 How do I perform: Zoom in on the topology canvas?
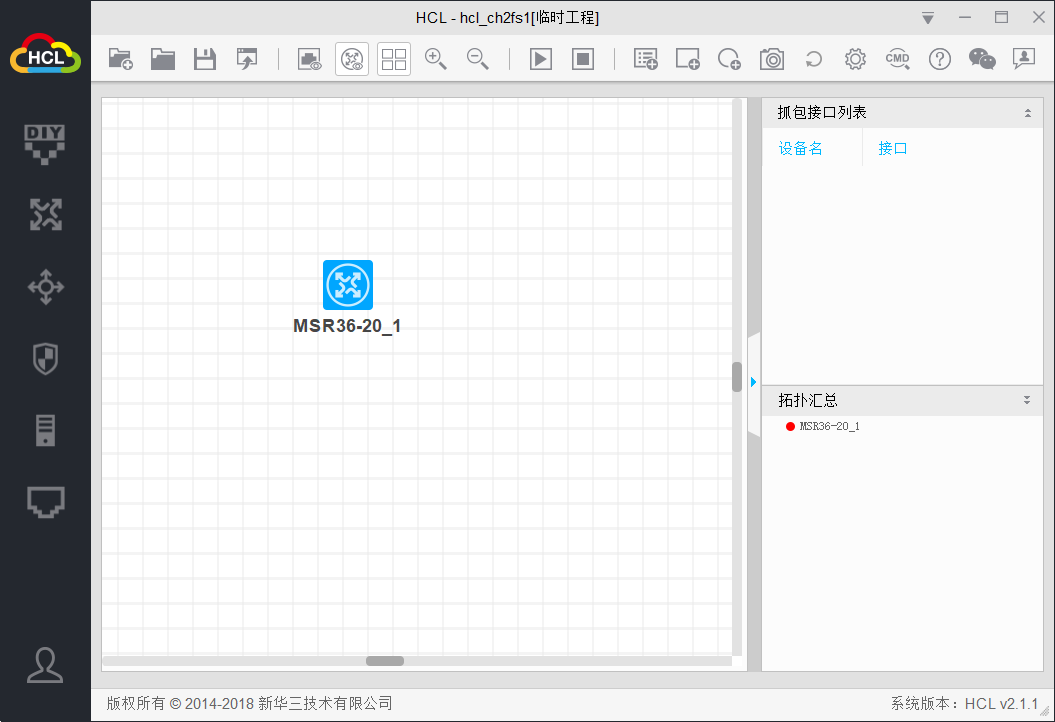(x=436, y=59)
